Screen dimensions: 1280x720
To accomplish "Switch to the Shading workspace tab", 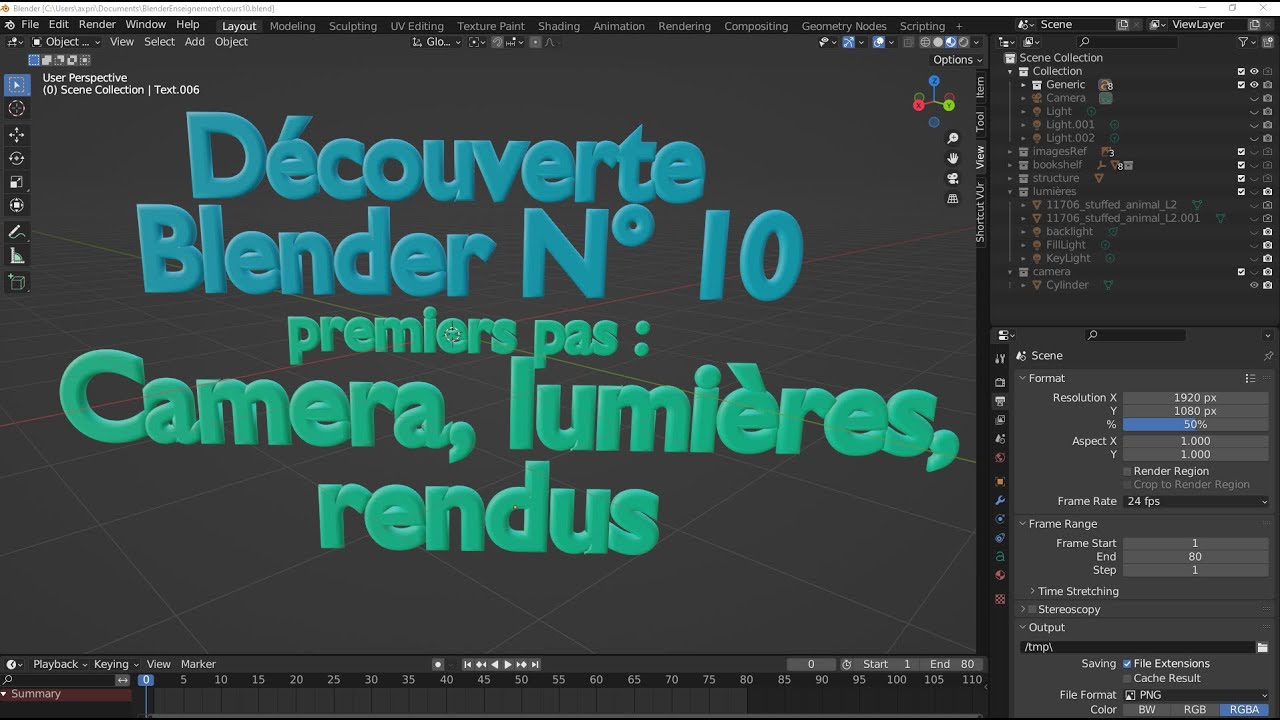I will [558, 26].
